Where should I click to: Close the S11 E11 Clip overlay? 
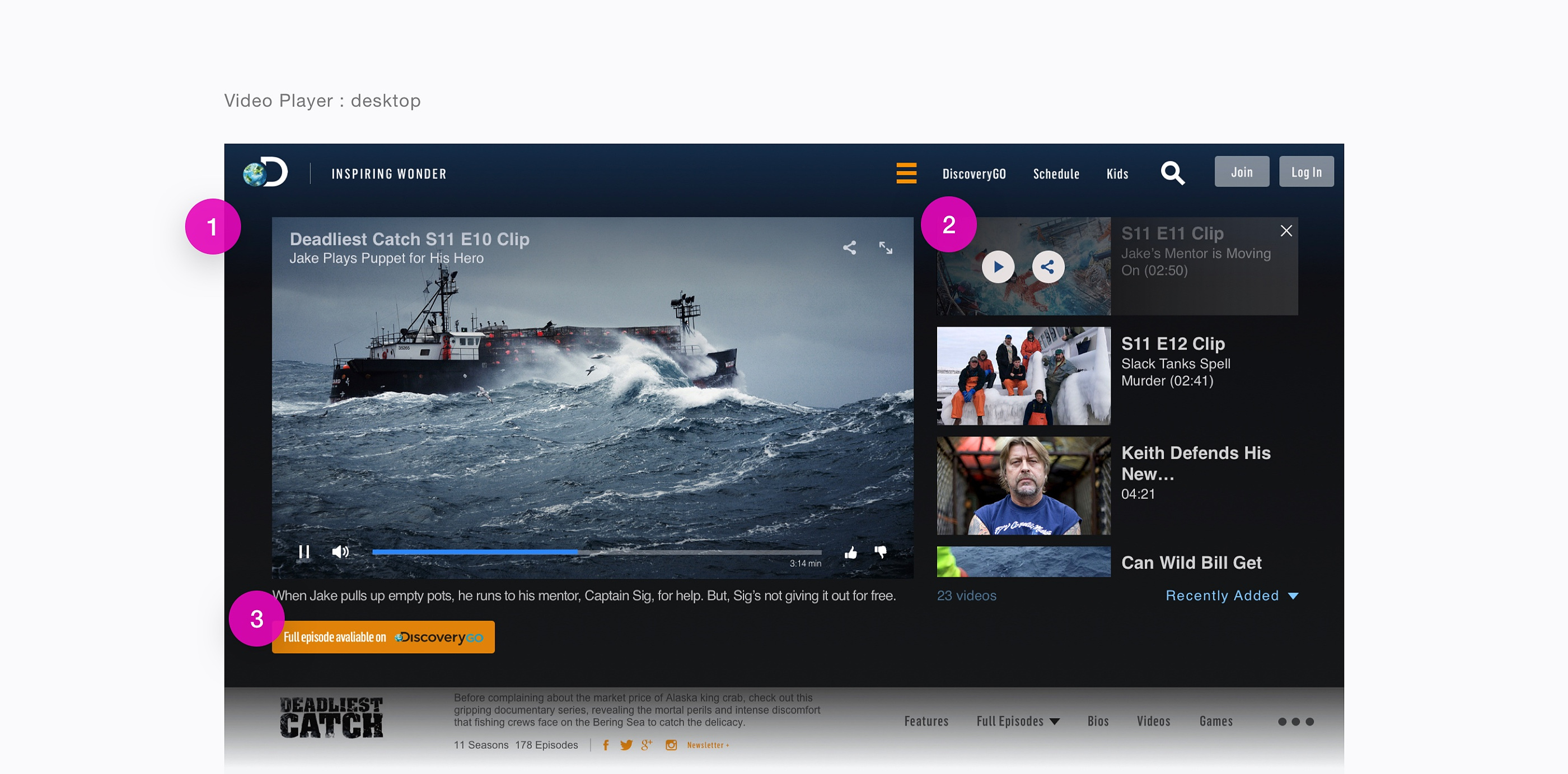(x=1286, y=231)
